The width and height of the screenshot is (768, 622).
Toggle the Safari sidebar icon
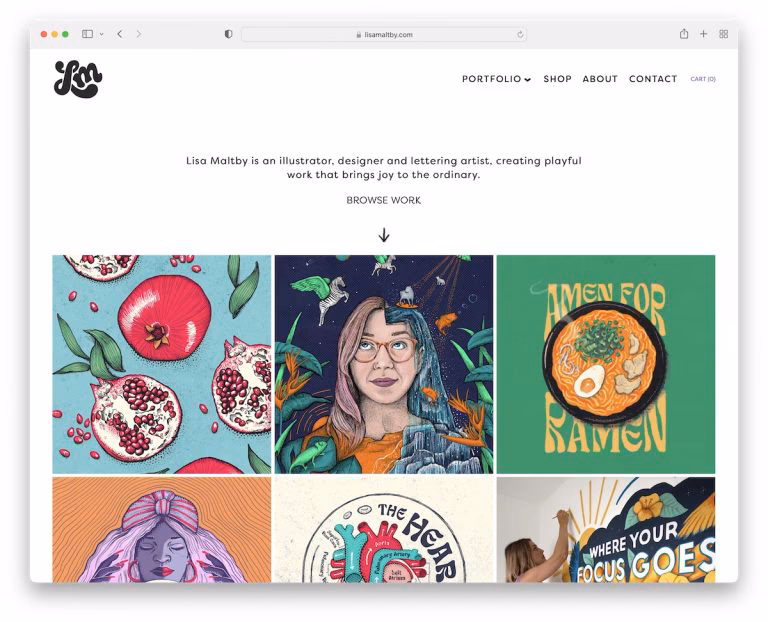88,34
